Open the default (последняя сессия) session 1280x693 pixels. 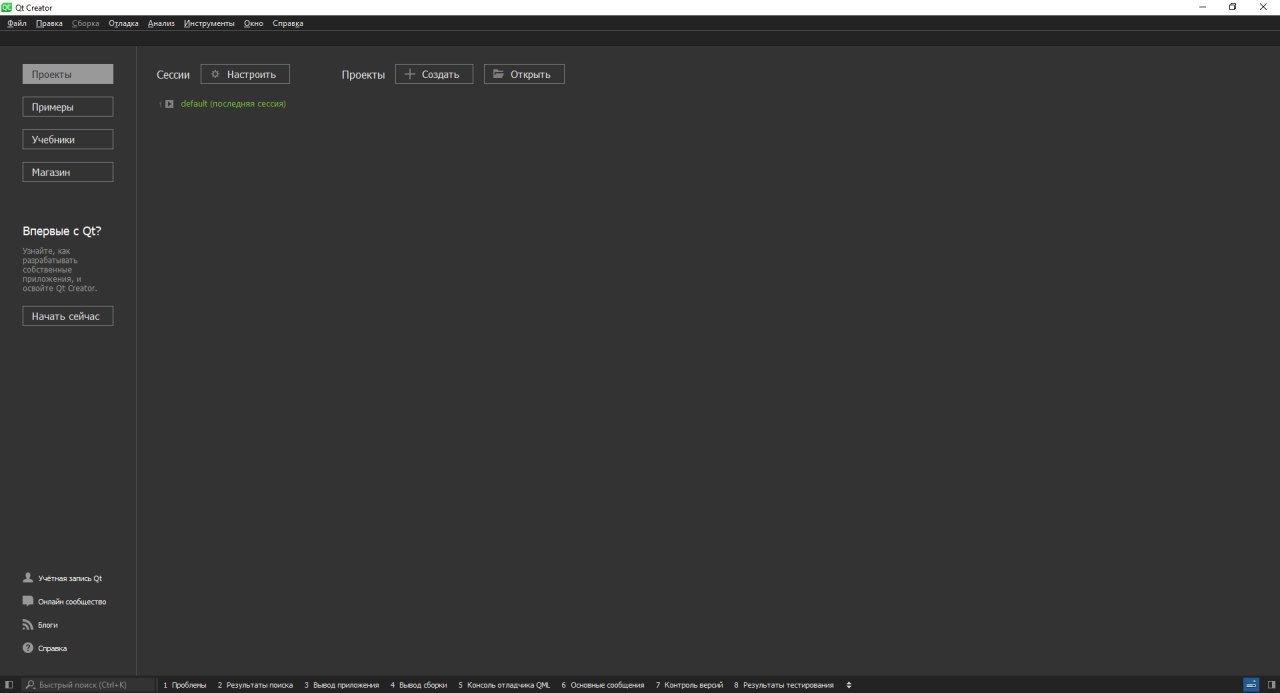tap(233, 104)
